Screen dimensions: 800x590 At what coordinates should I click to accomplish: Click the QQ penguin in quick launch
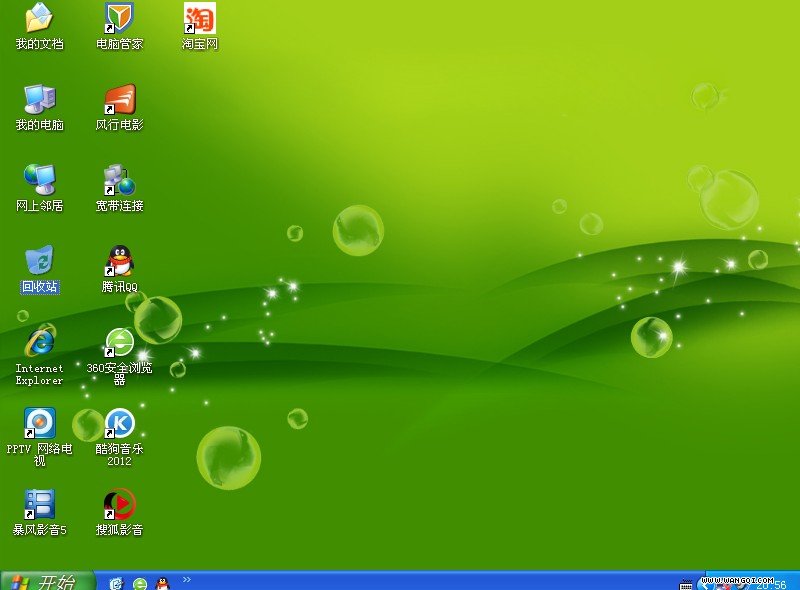(162, 583)
